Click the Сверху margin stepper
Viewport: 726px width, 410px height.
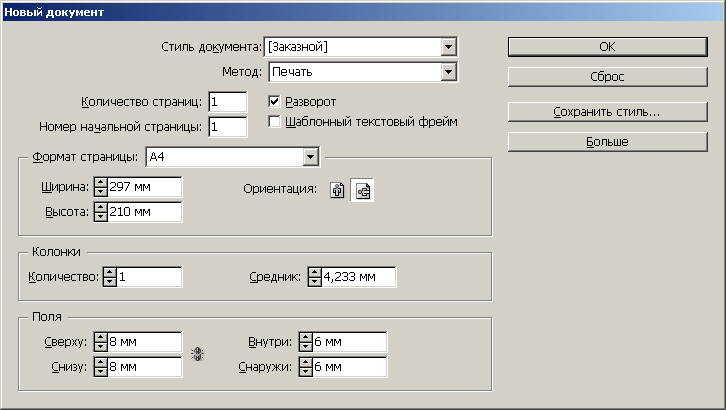100,342
